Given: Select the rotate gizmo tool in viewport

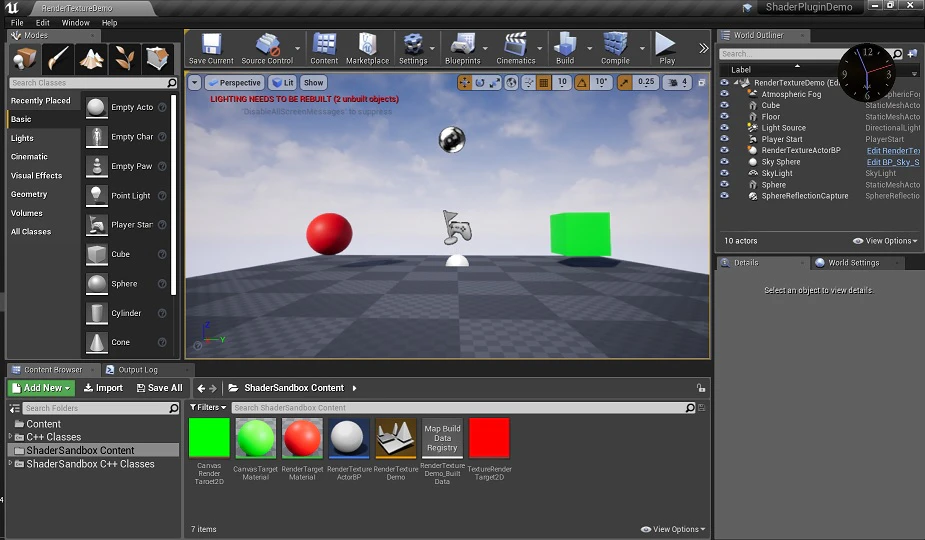Looking at the screenshot, I should coord(480,83).
